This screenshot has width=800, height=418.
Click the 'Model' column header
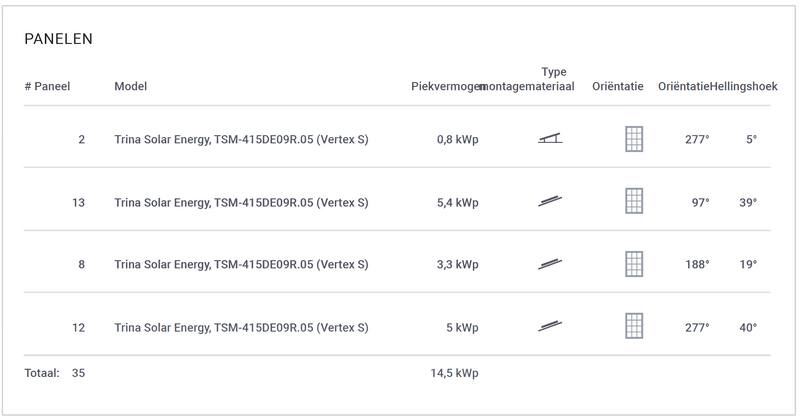point(131,86)
